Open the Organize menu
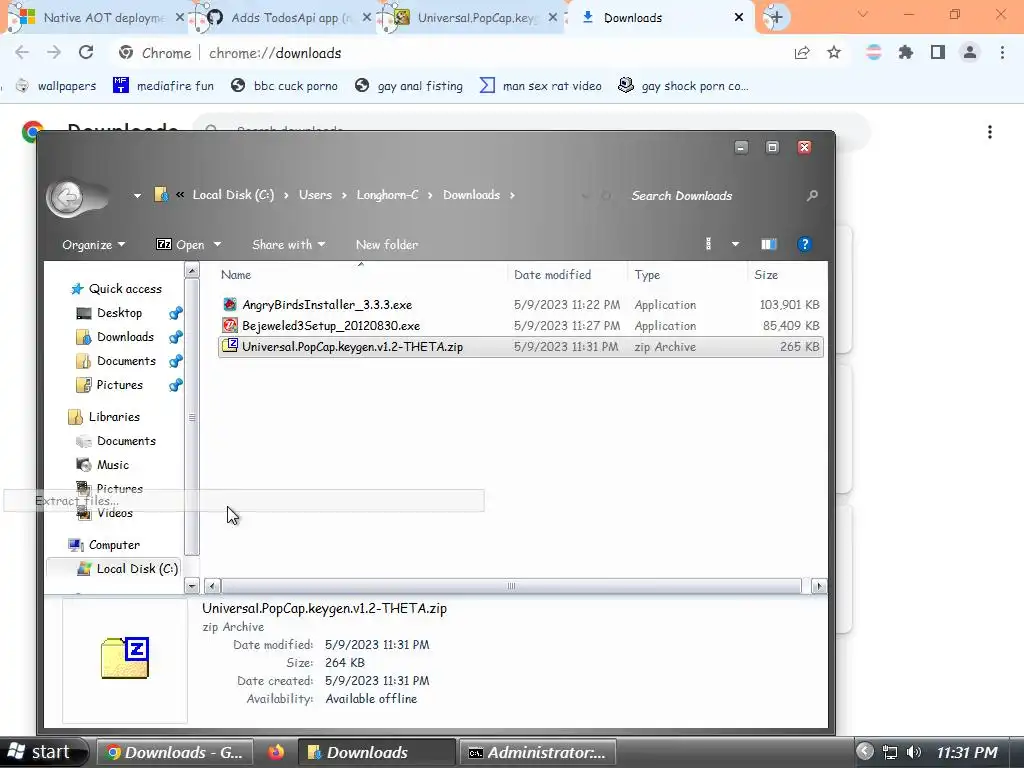 point(93,245)
